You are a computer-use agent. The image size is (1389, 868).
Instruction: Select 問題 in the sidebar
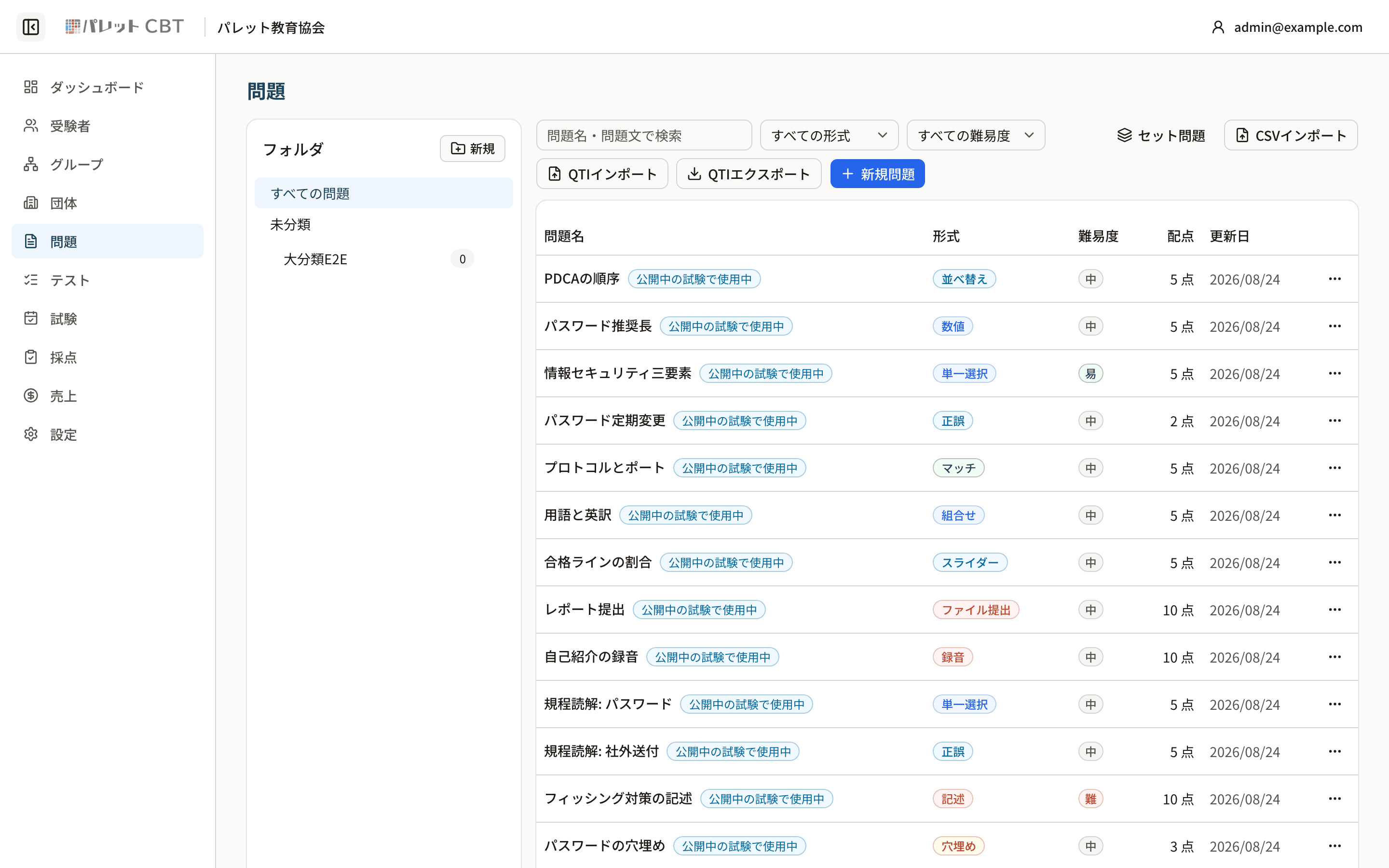[108, 241]
